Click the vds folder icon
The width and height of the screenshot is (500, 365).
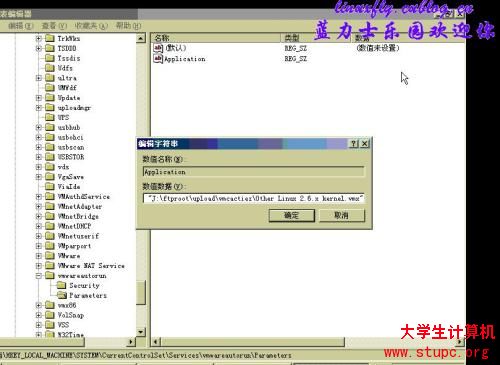(x=50, y=166)
